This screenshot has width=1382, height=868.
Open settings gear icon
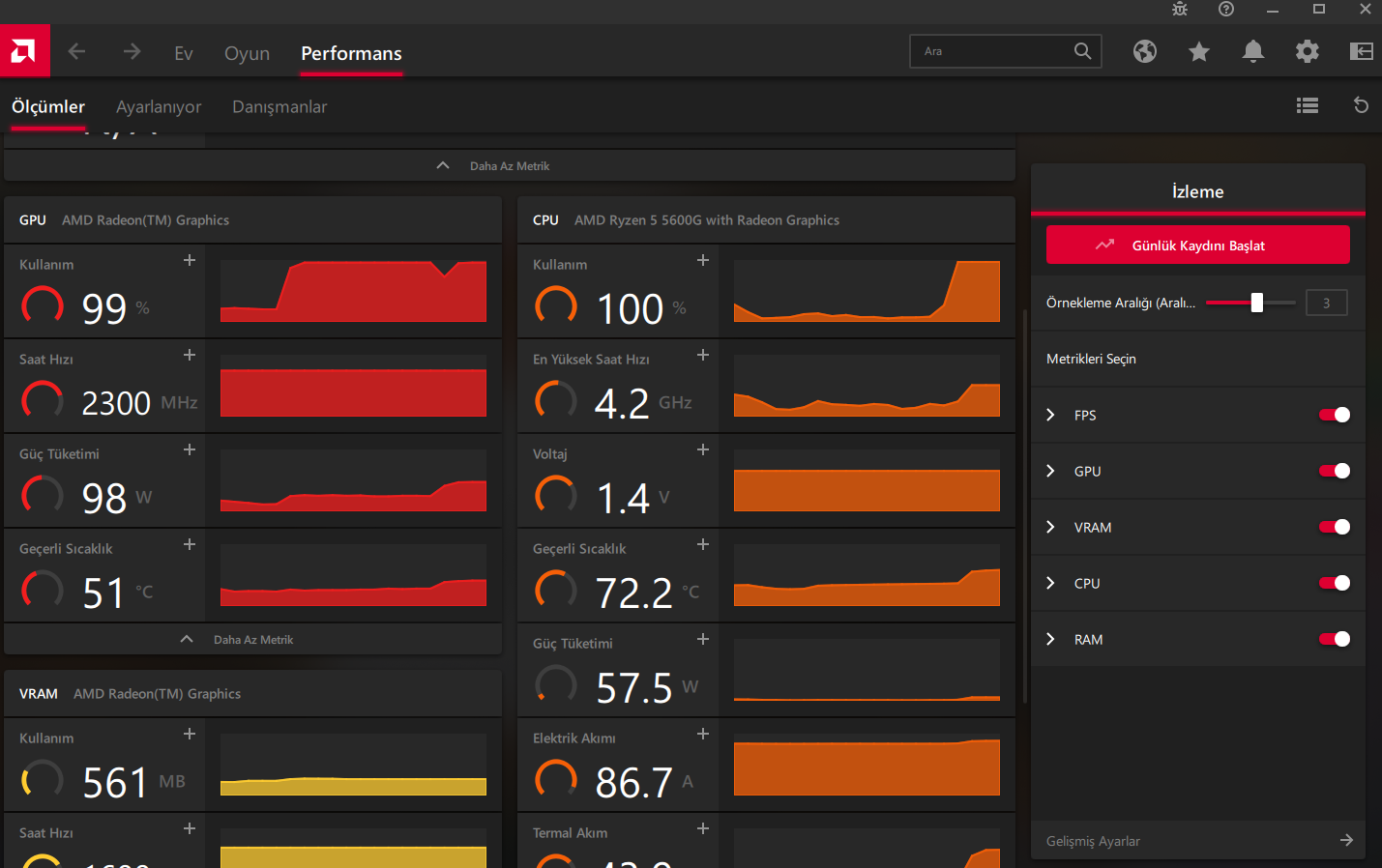[1308, 52]
